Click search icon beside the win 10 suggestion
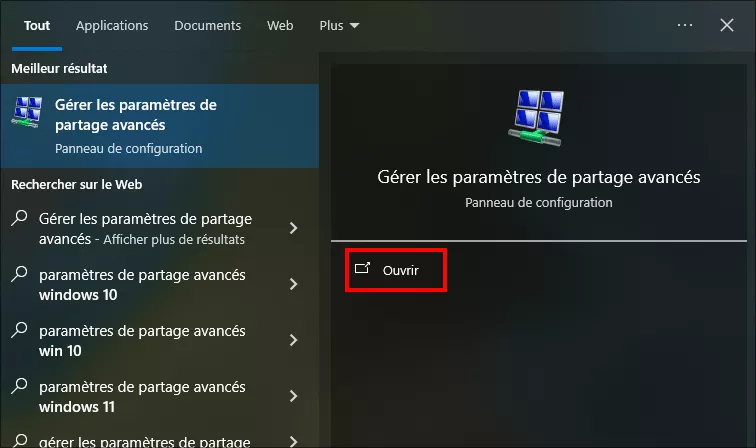 coord(19,330)
